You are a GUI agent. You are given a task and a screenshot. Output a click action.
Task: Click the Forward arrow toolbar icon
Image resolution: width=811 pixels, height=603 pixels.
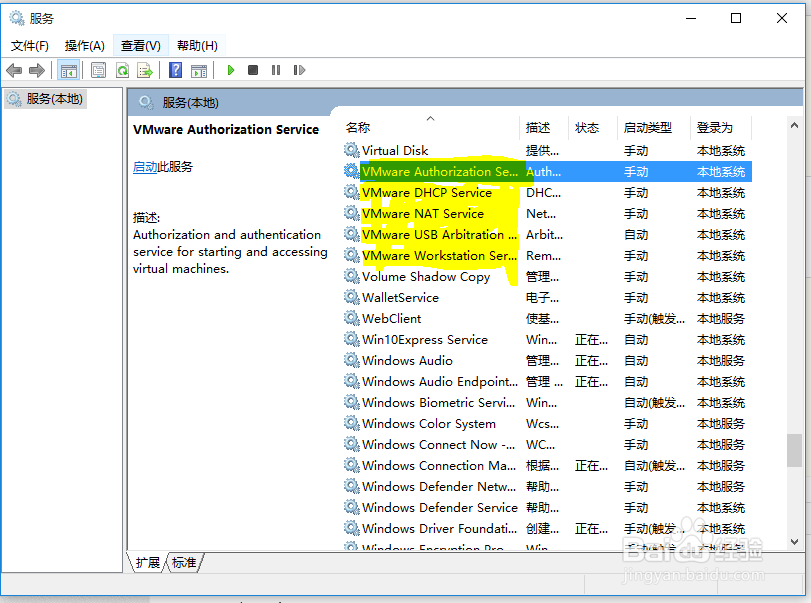click(x=37, y=70)
